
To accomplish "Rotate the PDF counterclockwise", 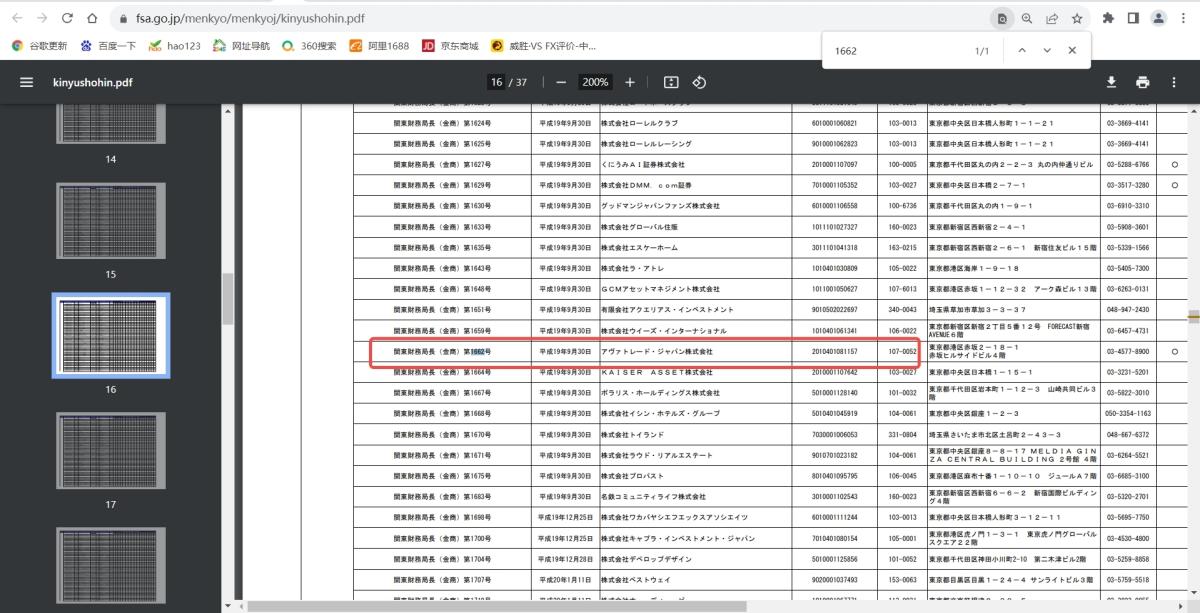I will point(700,82).
